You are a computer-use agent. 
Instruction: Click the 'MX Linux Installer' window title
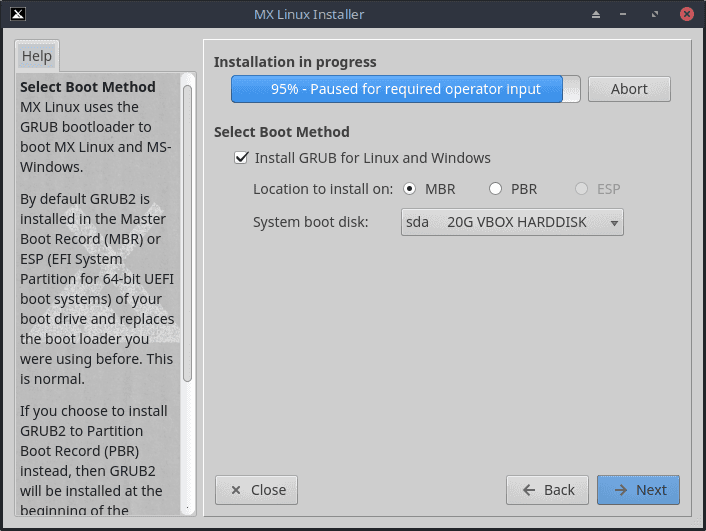pyautogui.click(x=309, y=14)
